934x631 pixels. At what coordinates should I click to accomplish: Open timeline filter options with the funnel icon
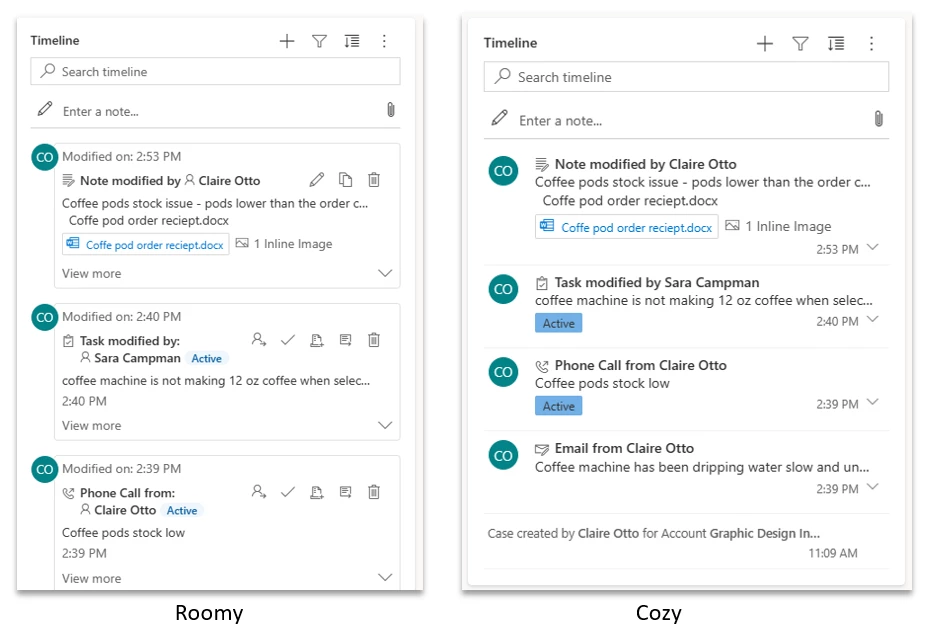pyautogui.click(x=320, y=41)
